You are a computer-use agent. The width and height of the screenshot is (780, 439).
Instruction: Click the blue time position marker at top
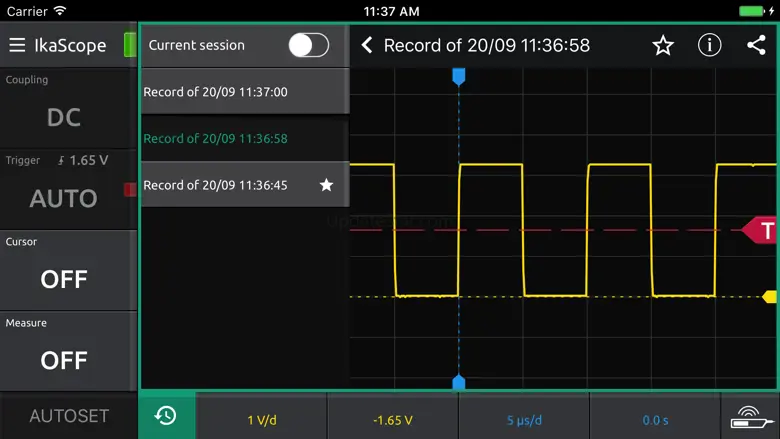[x=459, y=76]
